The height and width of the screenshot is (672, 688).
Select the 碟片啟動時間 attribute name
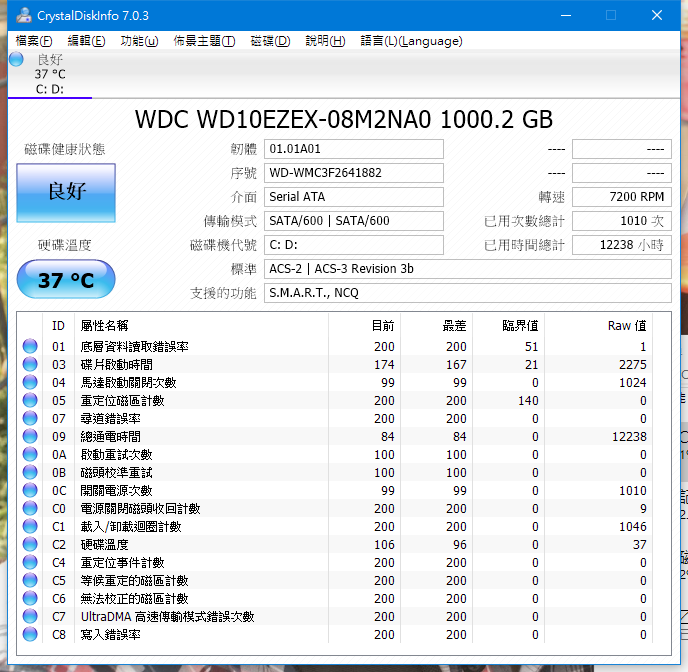pos(117,365)
